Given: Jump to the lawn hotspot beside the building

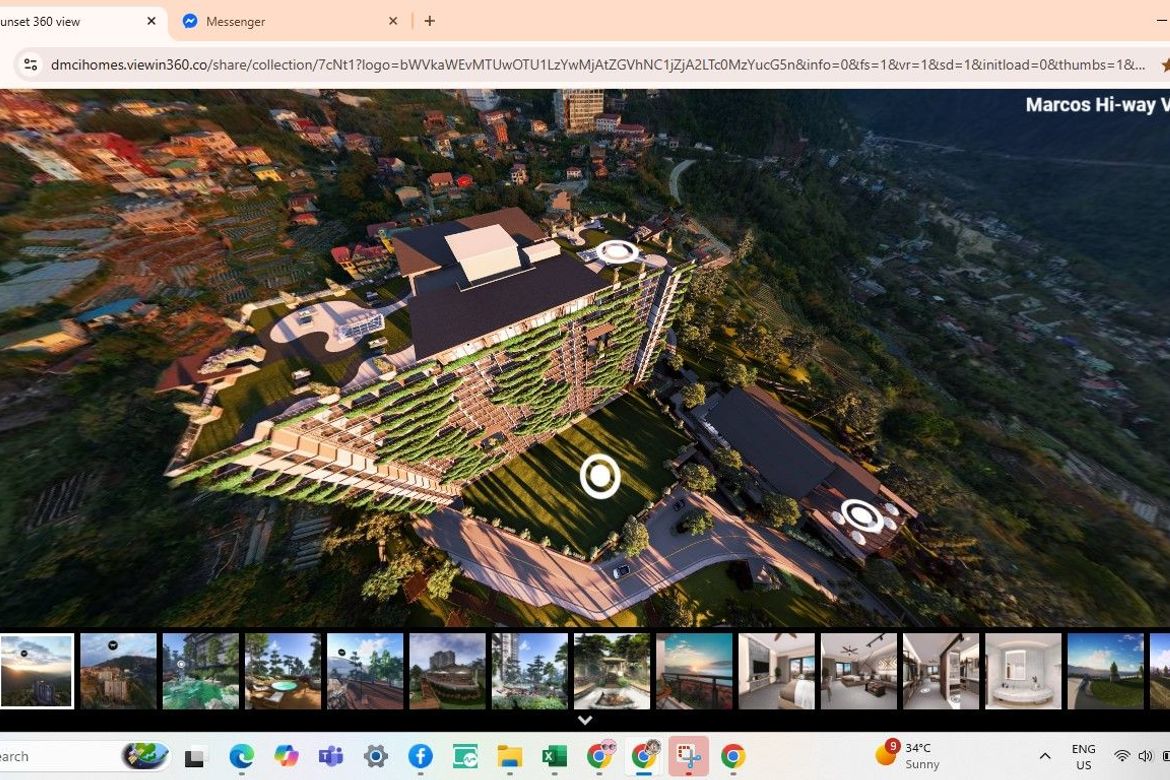Looking at the screenshot, I should pyautogui.click(x=600, y=475).
